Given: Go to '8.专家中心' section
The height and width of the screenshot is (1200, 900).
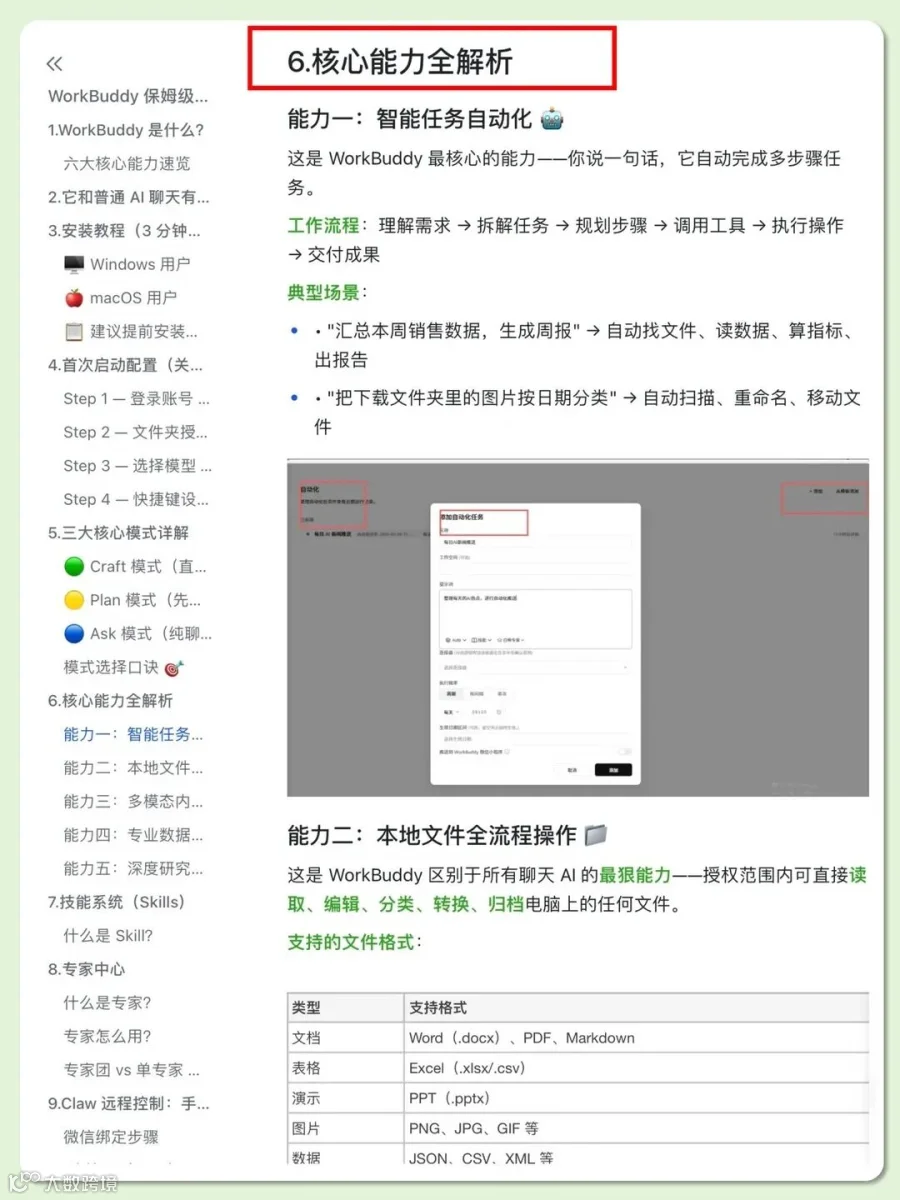Looking at the screenshot, I should [86, 969].
